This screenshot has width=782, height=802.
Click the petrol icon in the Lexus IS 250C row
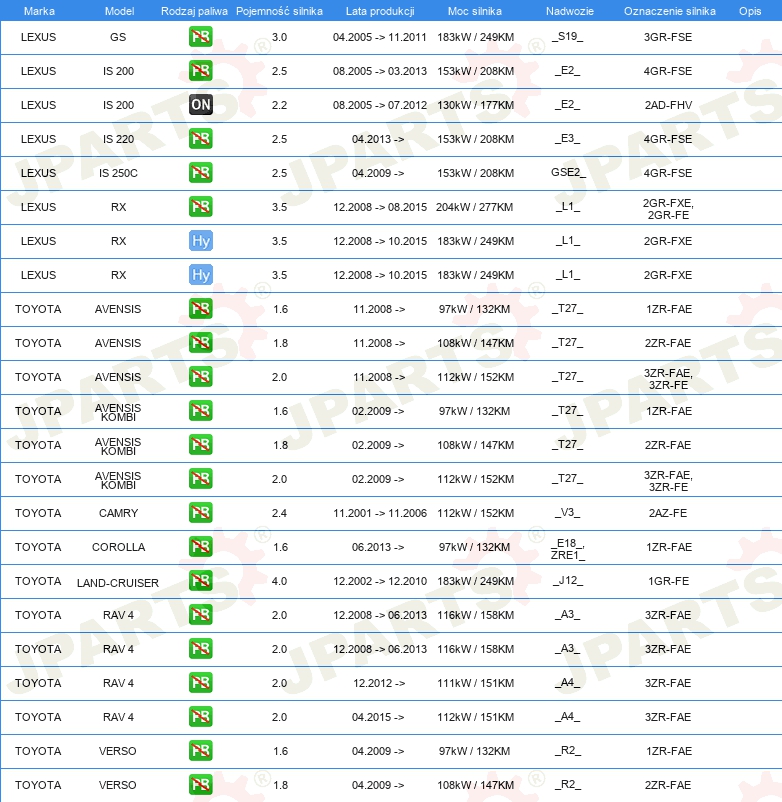(200, 173)
